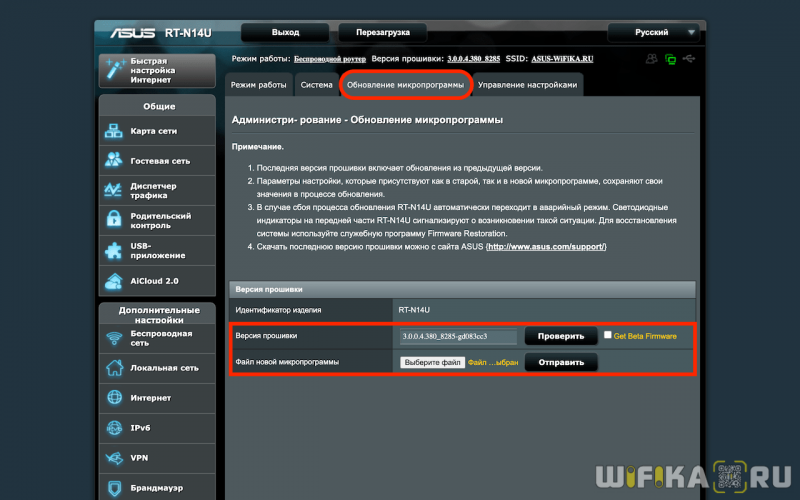The height and width of the screenshot is (500, 800).
Task: Click the firmware version 3.0.0.4.380_8285 header link
Action: point(473,59)
